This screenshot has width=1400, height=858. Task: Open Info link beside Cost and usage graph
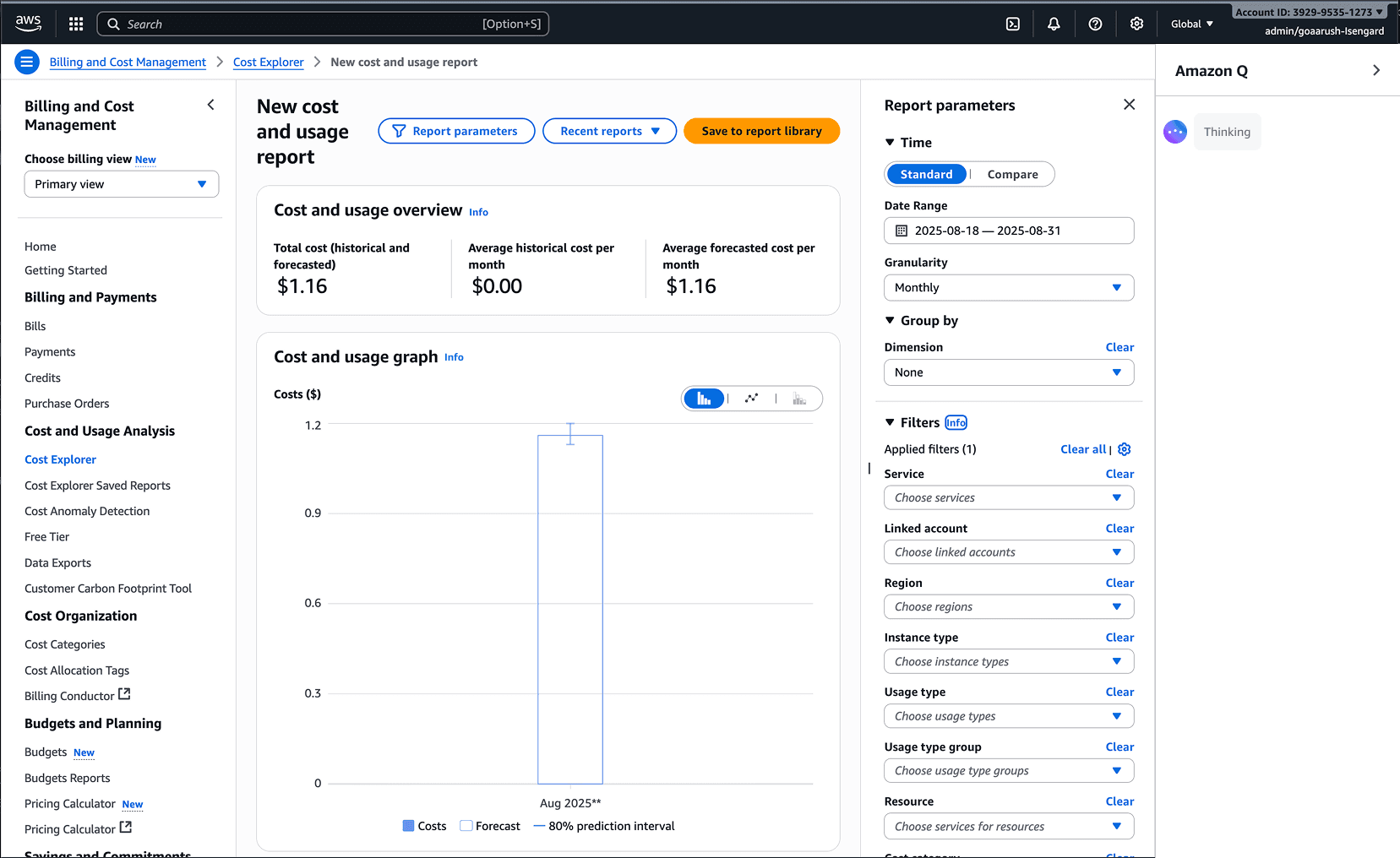point(454,357)
